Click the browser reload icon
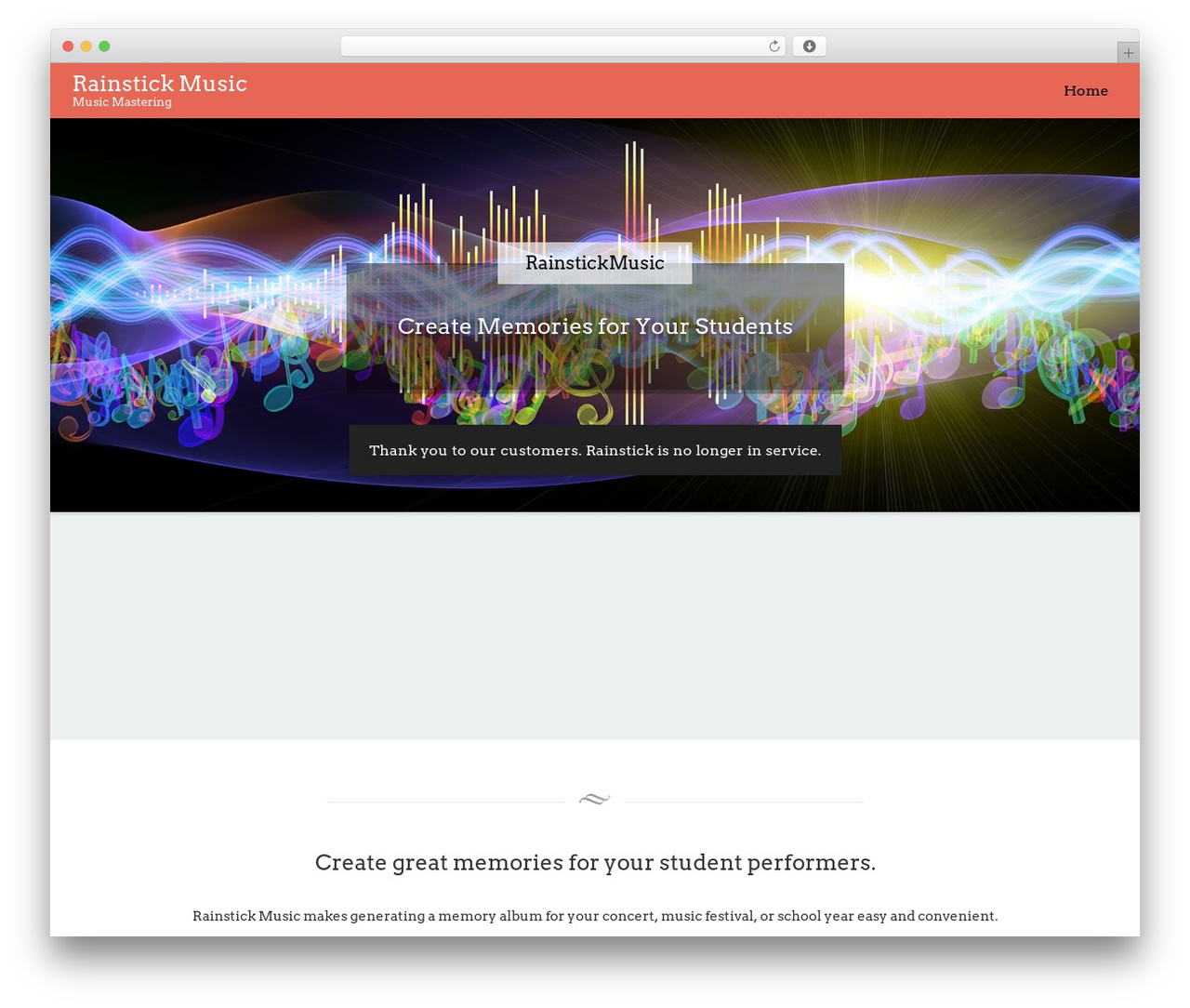The width and height of the screenshot is (1190, 1008). click(x=773, y=46)
